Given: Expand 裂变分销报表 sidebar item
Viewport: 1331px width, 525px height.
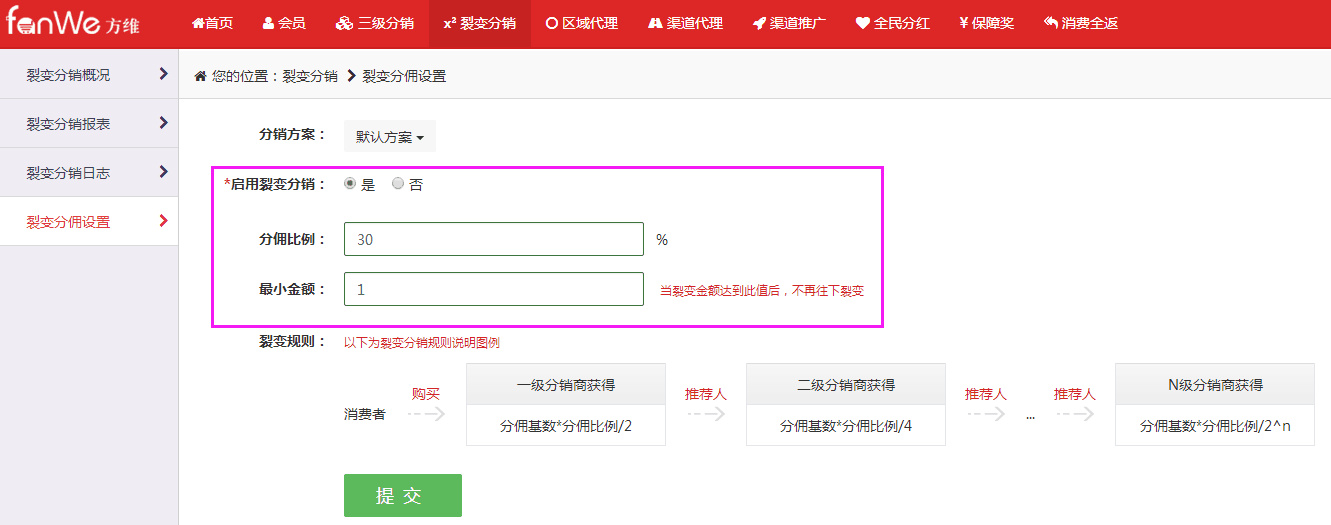Looking at the screenshot, I should tap(89, 124).
